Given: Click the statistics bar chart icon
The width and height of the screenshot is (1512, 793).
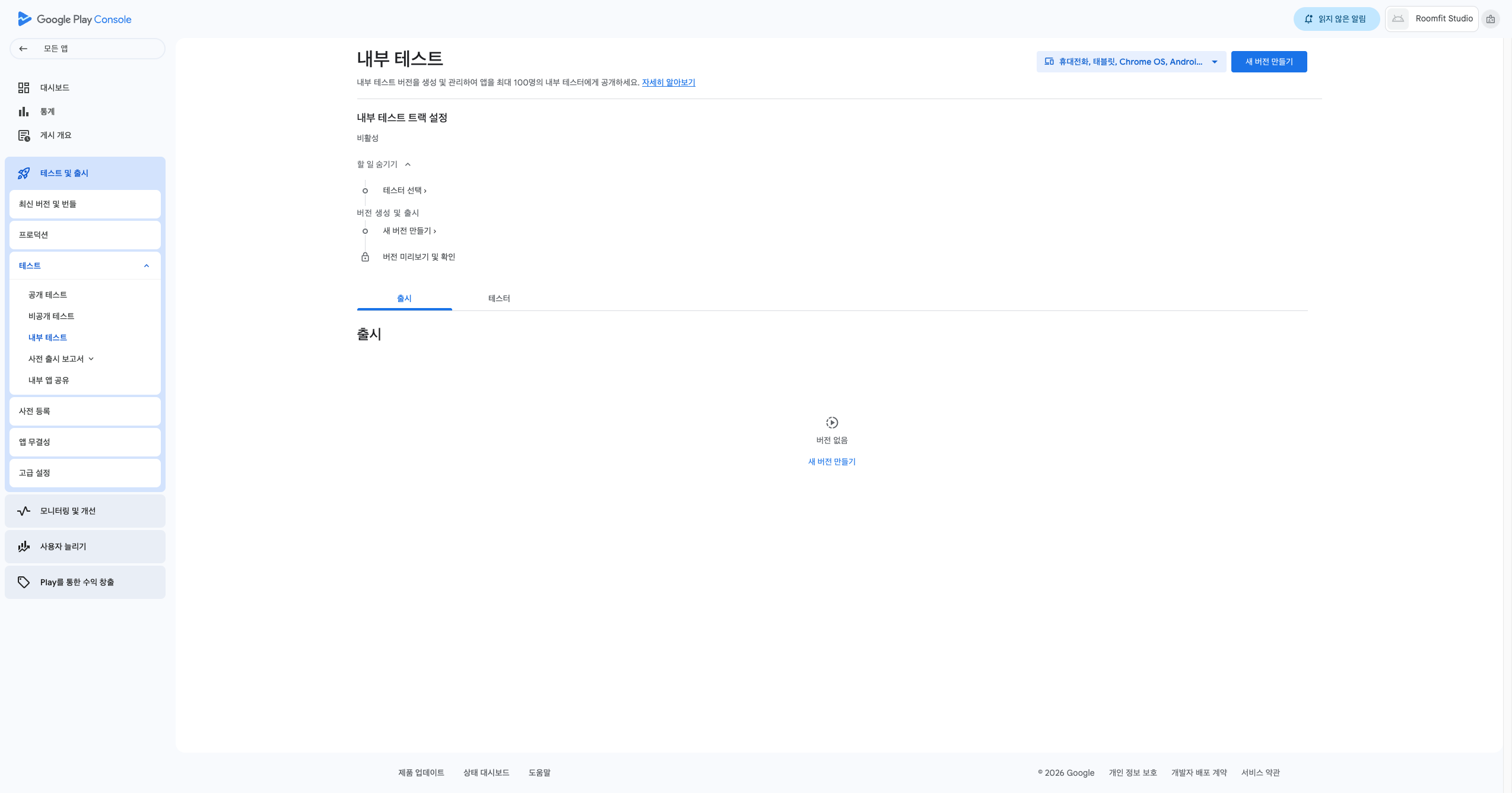Looking at the screenshot, I should [x=24, y=112].
